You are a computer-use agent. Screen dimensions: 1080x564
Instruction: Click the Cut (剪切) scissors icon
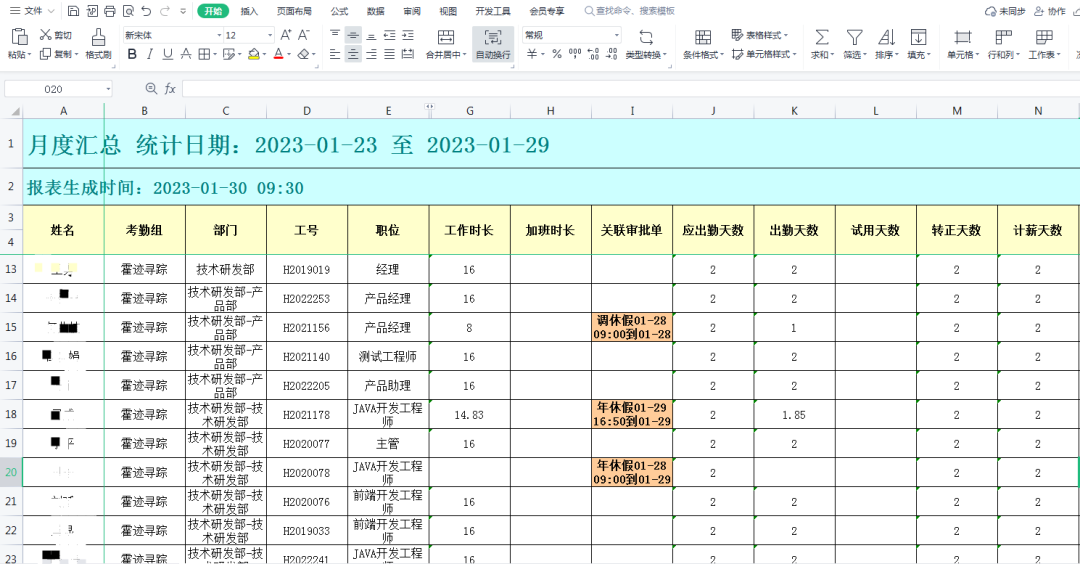[x=46, y=35]
